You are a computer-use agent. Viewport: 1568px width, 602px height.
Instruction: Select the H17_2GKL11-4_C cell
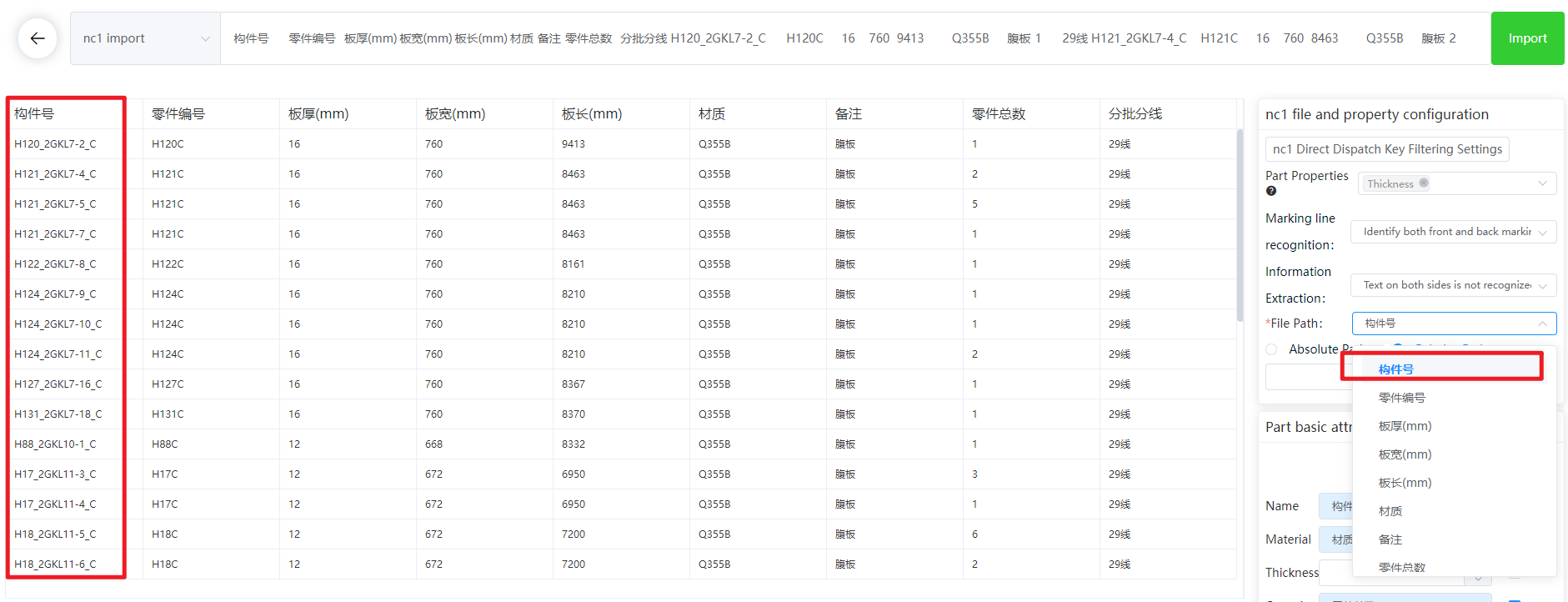pyautogui.click(x=74, y=504)
